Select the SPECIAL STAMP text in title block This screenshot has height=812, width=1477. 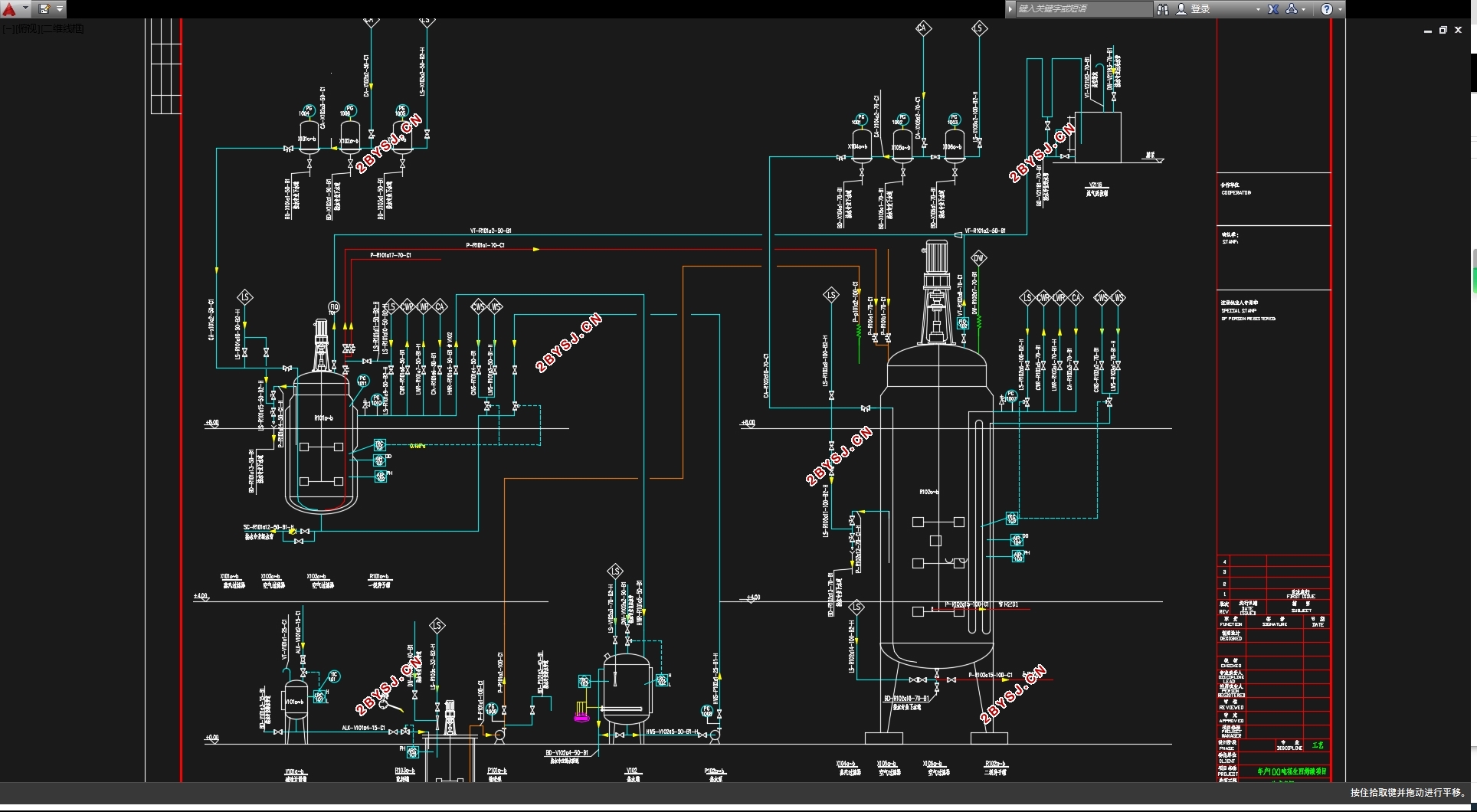tap(1240, 311)
